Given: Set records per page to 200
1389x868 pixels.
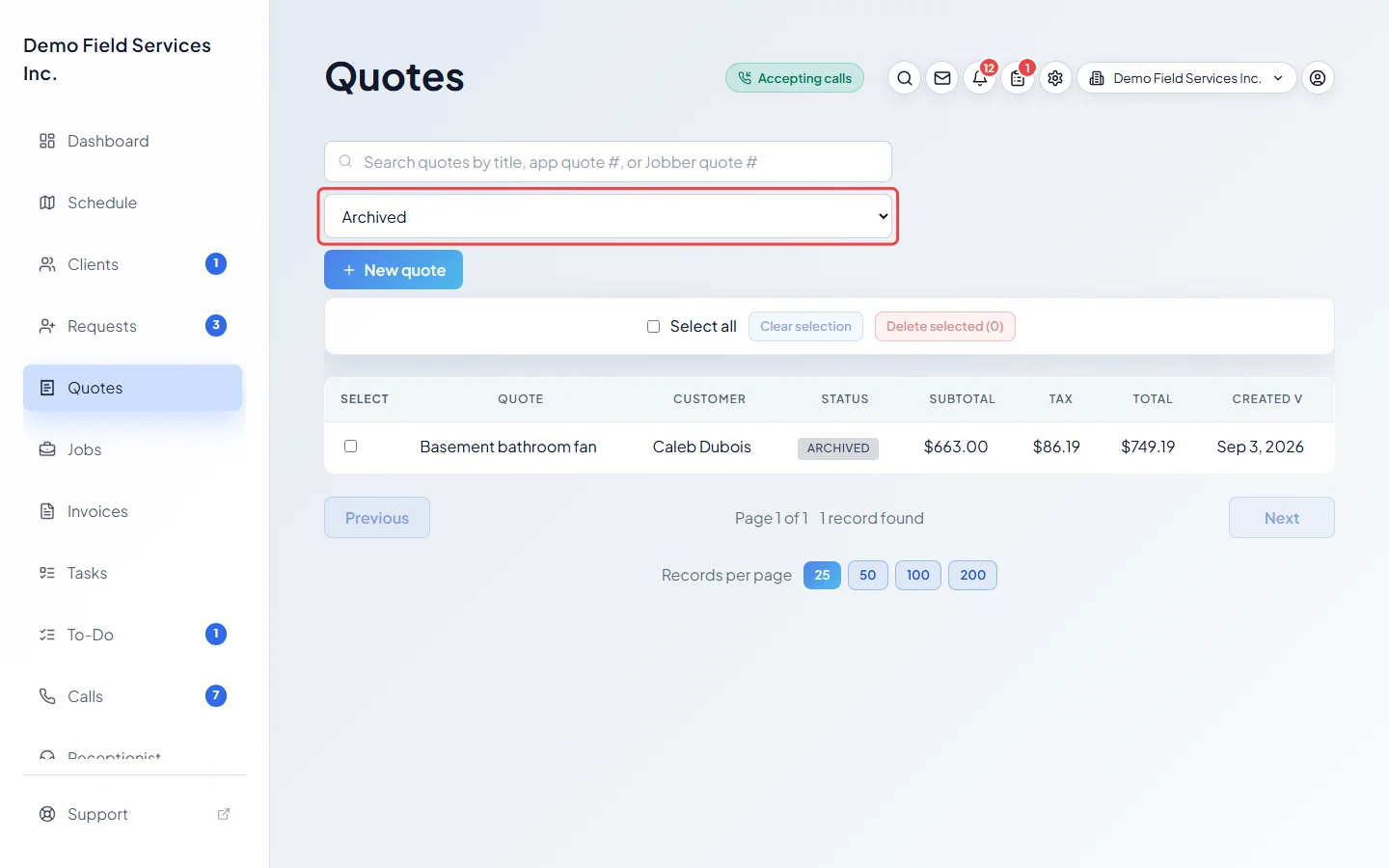Looking at the screenshot, I should [973, 576].
